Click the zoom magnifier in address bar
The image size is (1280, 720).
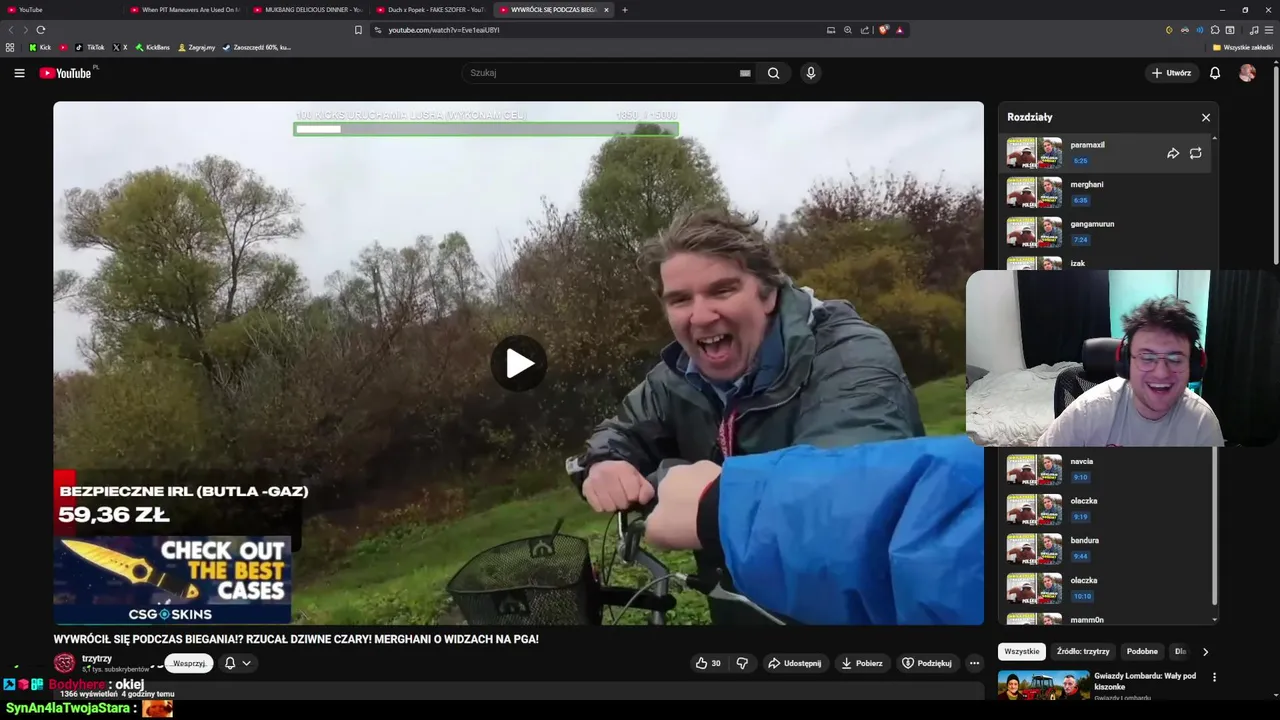click(848, 30)
